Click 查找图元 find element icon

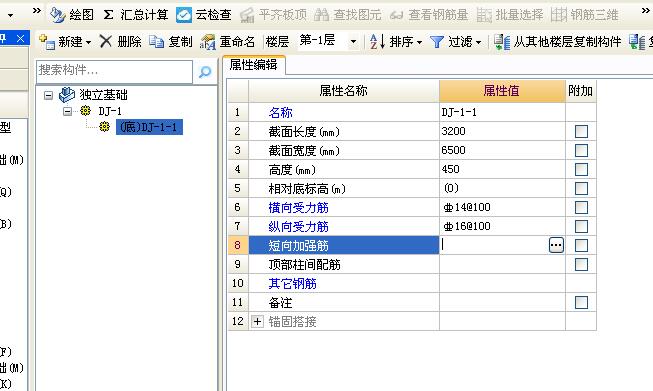click(x=322, y=15)
